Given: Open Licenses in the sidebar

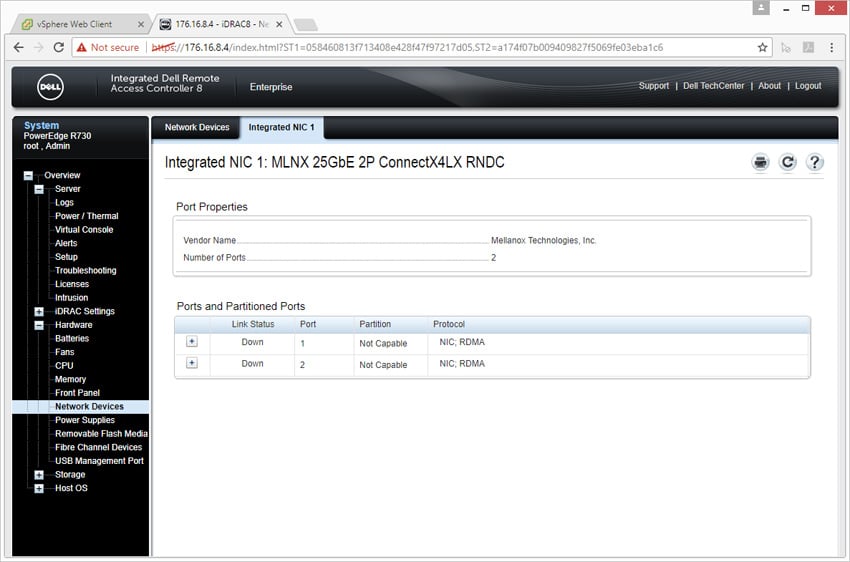Looking at the screenshot, I should (x=72, y=284).
